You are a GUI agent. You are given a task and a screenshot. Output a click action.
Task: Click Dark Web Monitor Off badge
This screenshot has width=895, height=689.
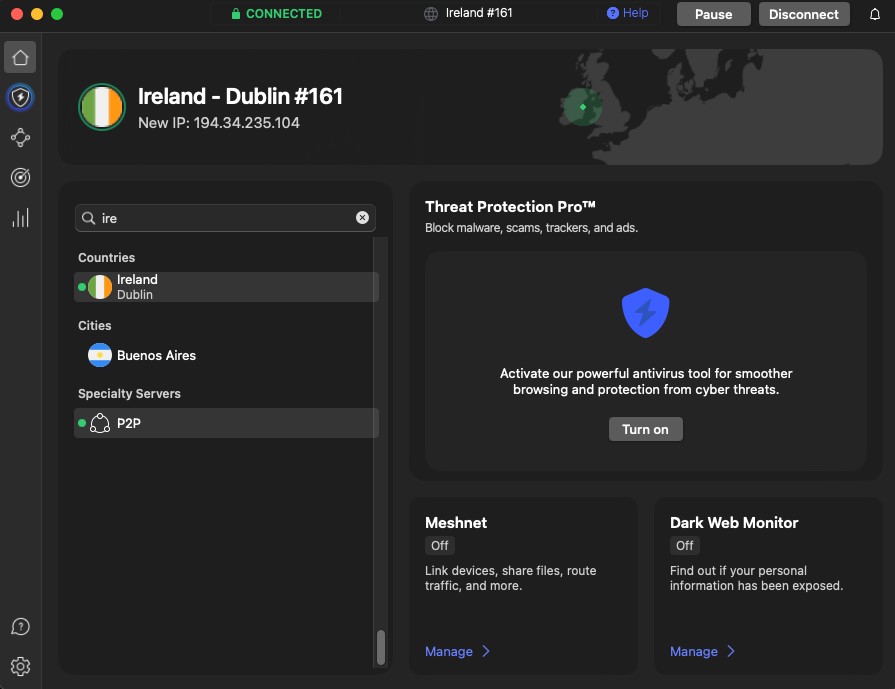pyautogui.click(x=684, y=546)
